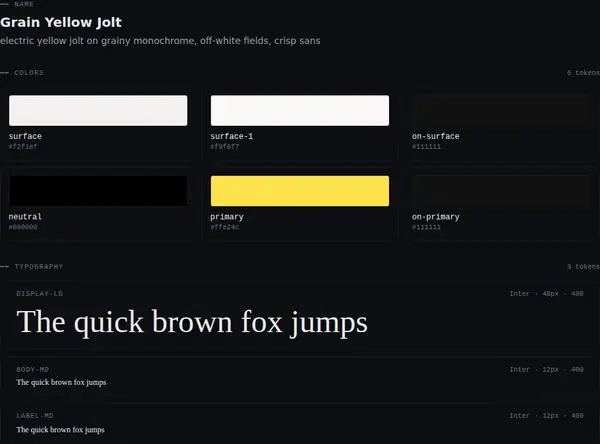
Task: Pick the on-surface dark swatch
Action: pos(501,110)
